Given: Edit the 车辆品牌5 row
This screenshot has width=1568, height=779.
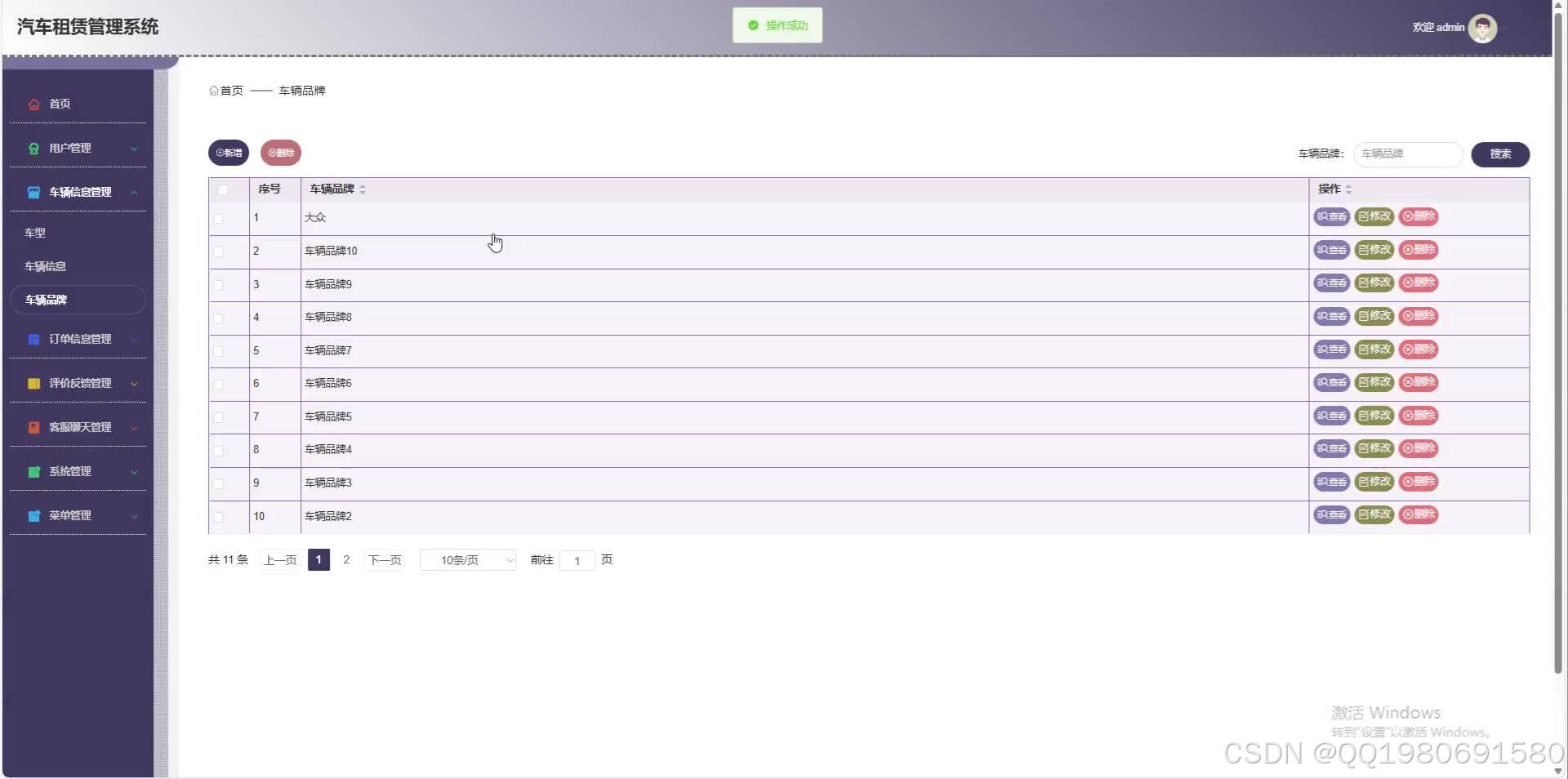Looking at the screenshot, I should (1374, 416).
